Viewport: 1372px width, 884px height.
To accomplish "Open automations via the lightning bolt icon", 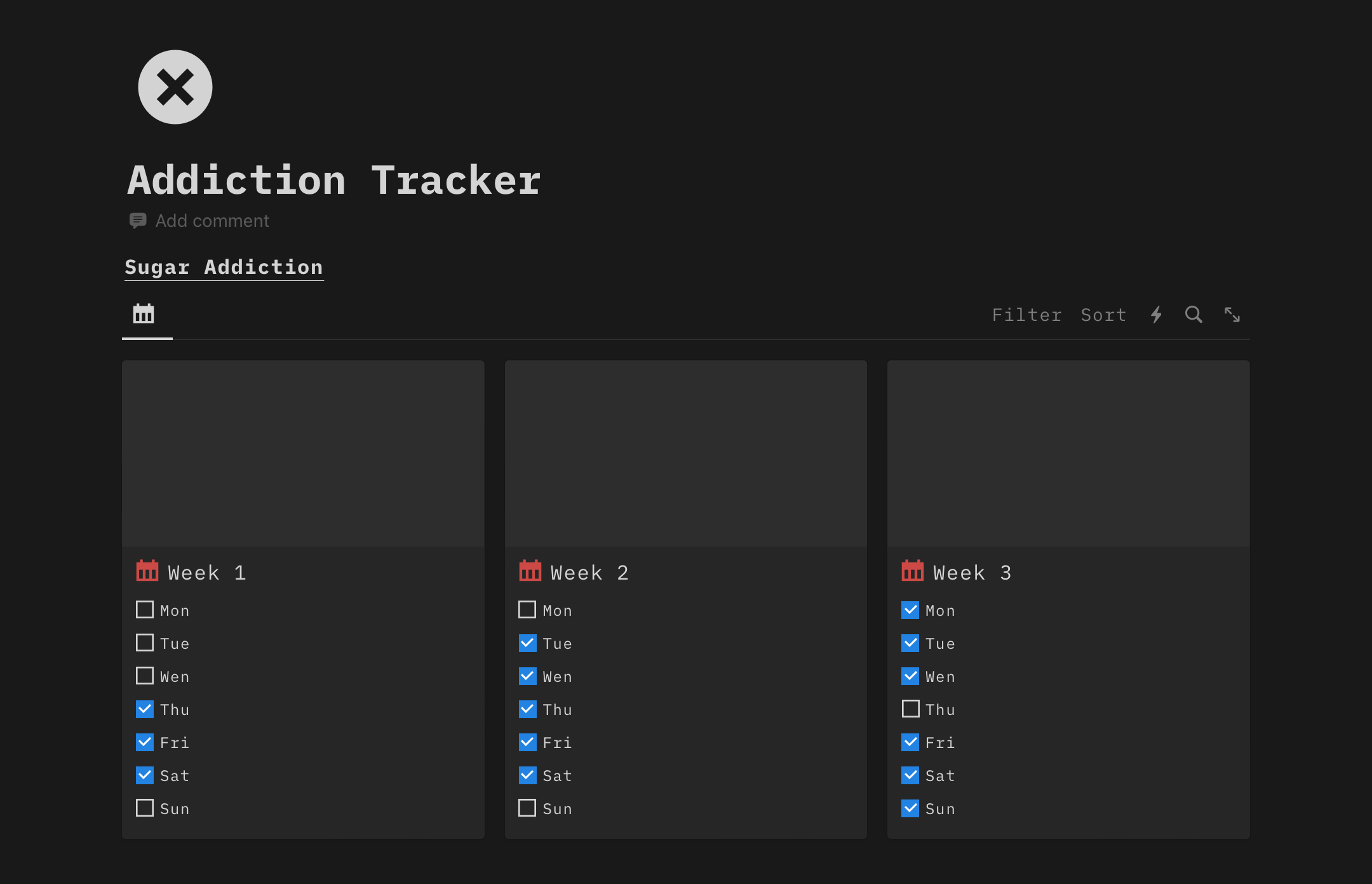I will tap(1157, 315).
